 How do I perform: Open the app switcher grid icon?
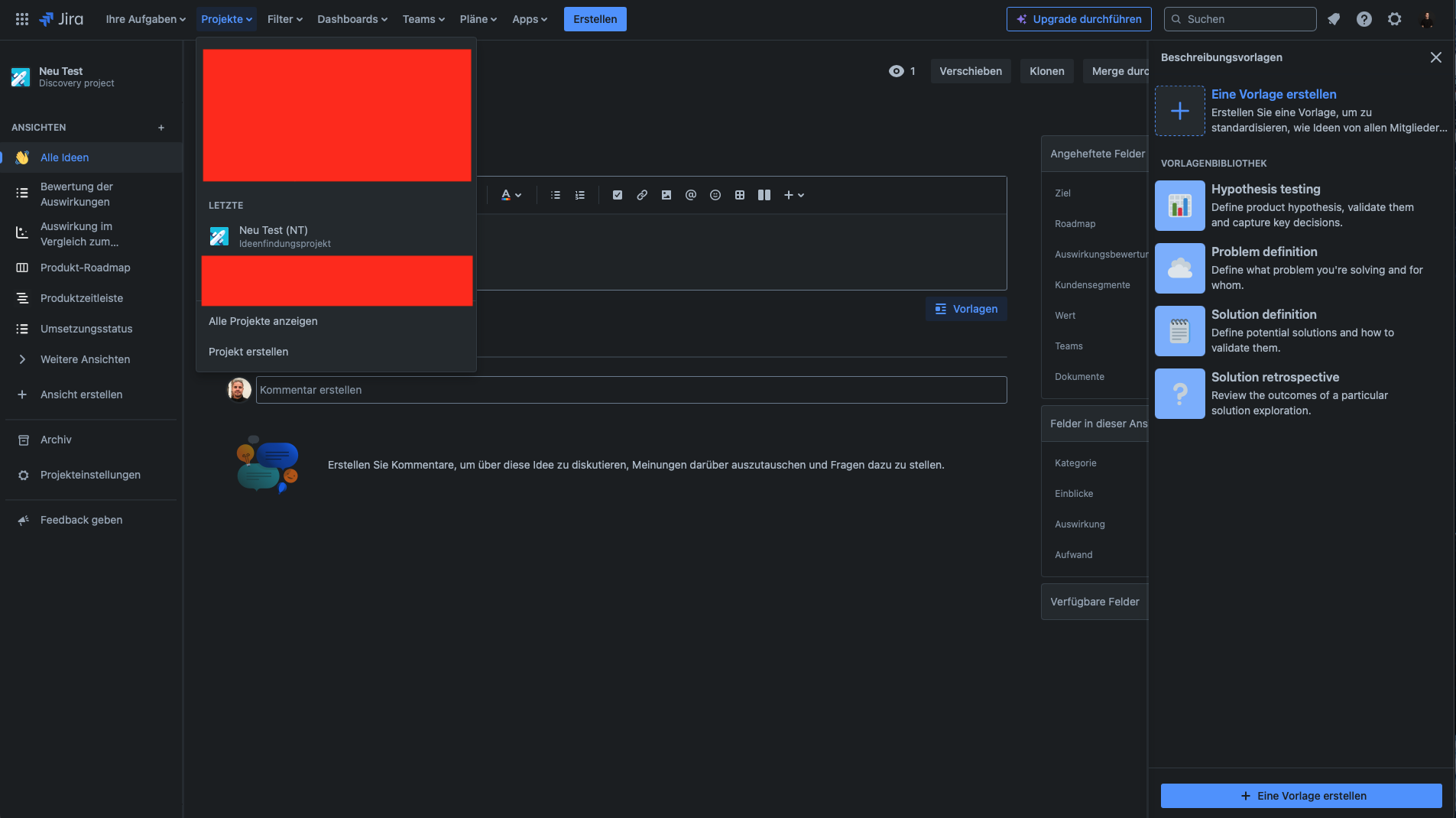tap(22, 19)
